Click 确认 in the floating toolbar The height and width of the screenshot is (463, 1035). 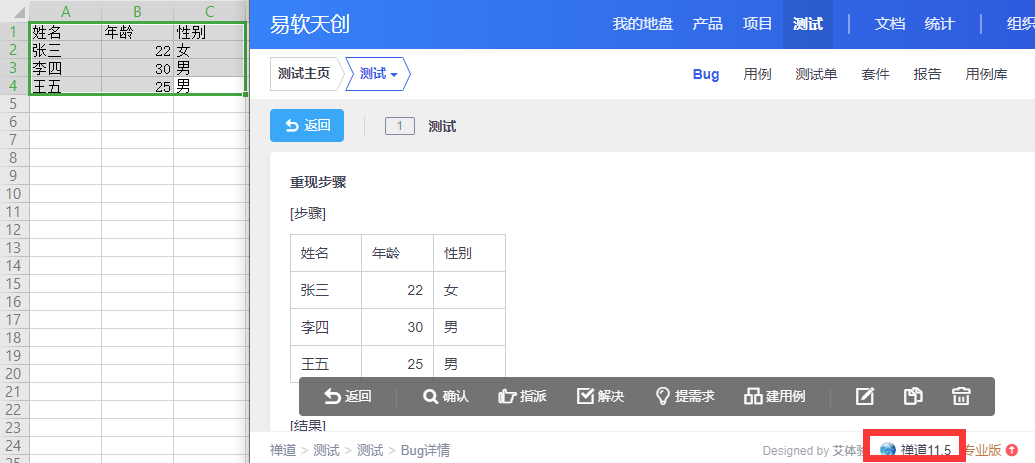446,396
